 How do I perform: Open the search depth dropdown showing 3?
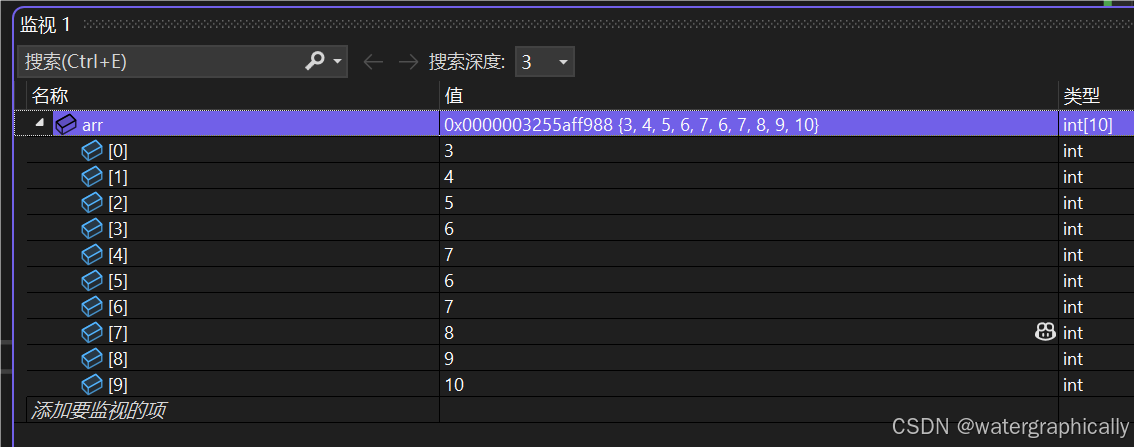(545, 62)
